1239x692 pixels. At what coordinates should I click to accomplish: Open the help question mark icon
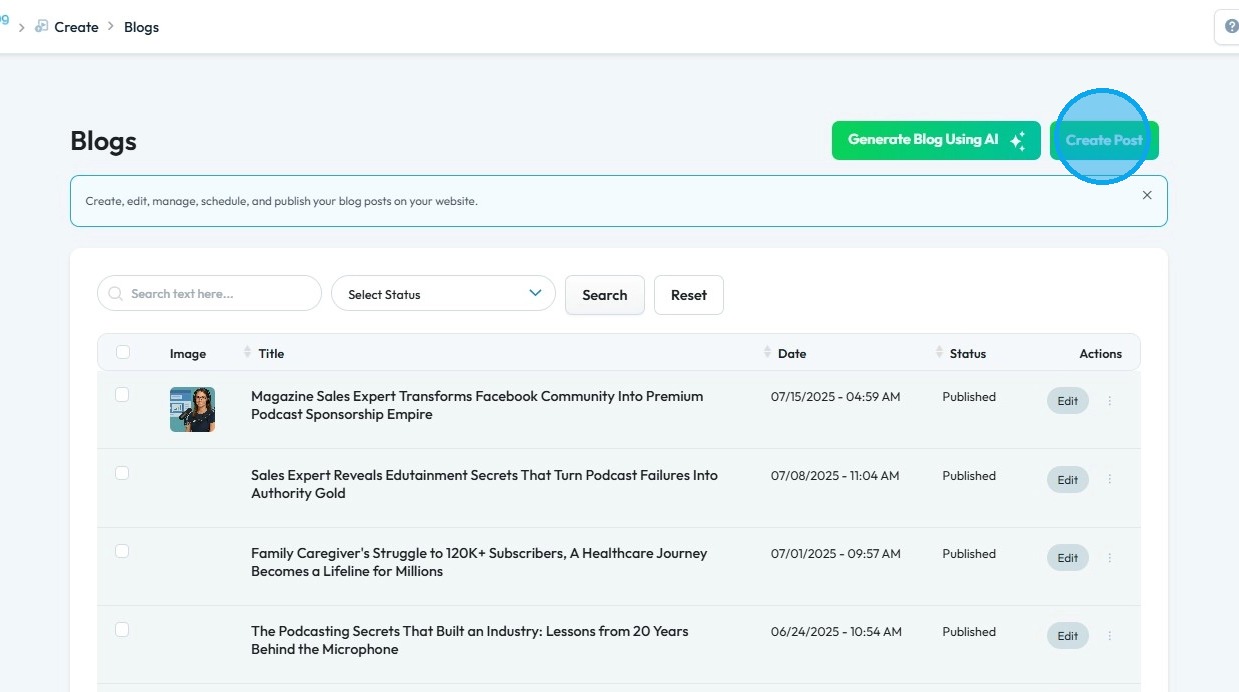[x=1230, y=27]
